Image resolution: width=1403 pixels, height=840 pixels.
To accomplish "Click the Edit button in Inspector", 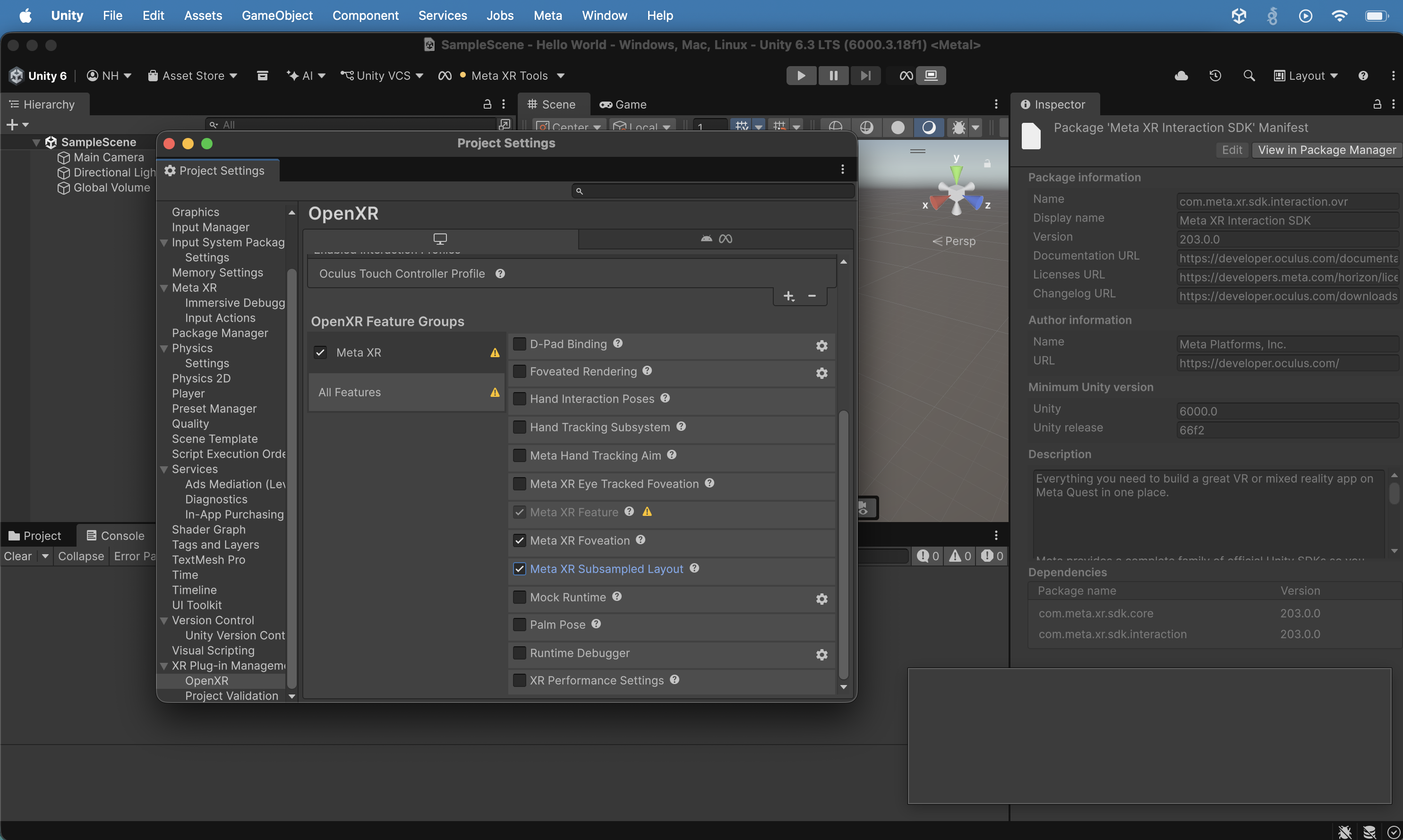I will 1232,150.
